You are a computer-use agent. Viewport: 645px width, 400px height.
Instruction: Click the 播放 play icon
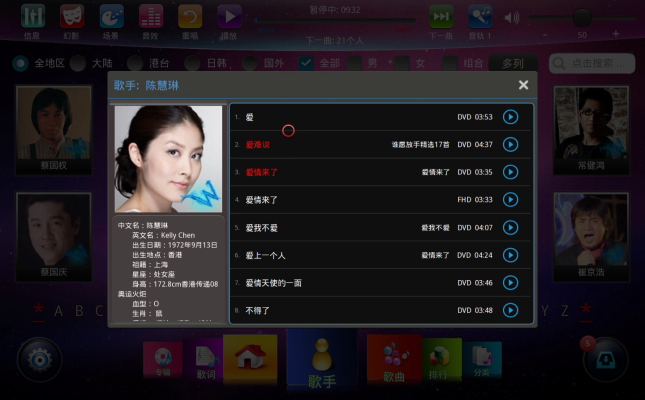(x=230, y=16)
